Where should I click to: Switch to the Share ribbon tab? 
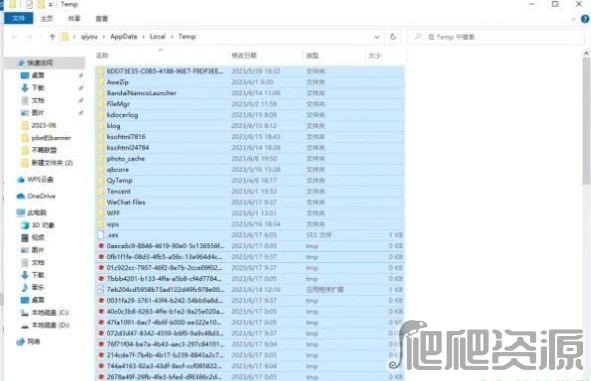pos(74,18)
